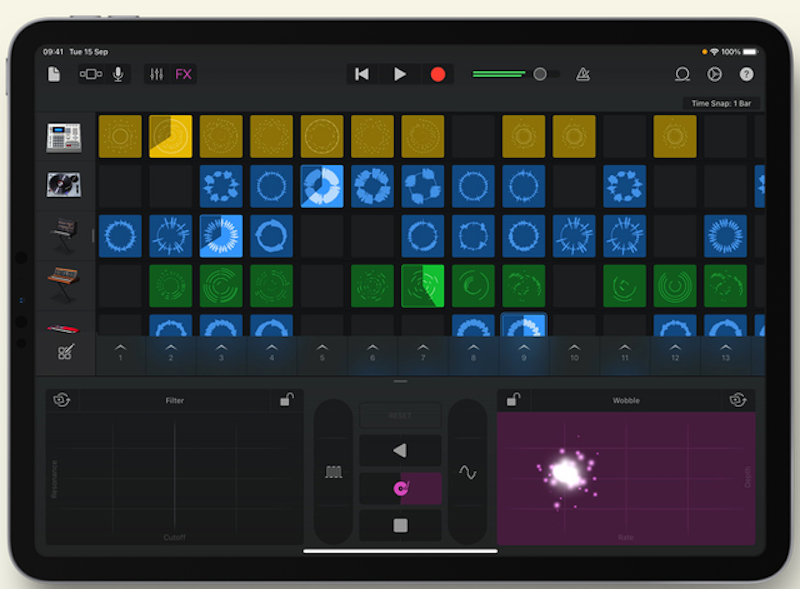
Task: Open Time Snap: 1 Bar menu
Action: (x=721, y=104)
